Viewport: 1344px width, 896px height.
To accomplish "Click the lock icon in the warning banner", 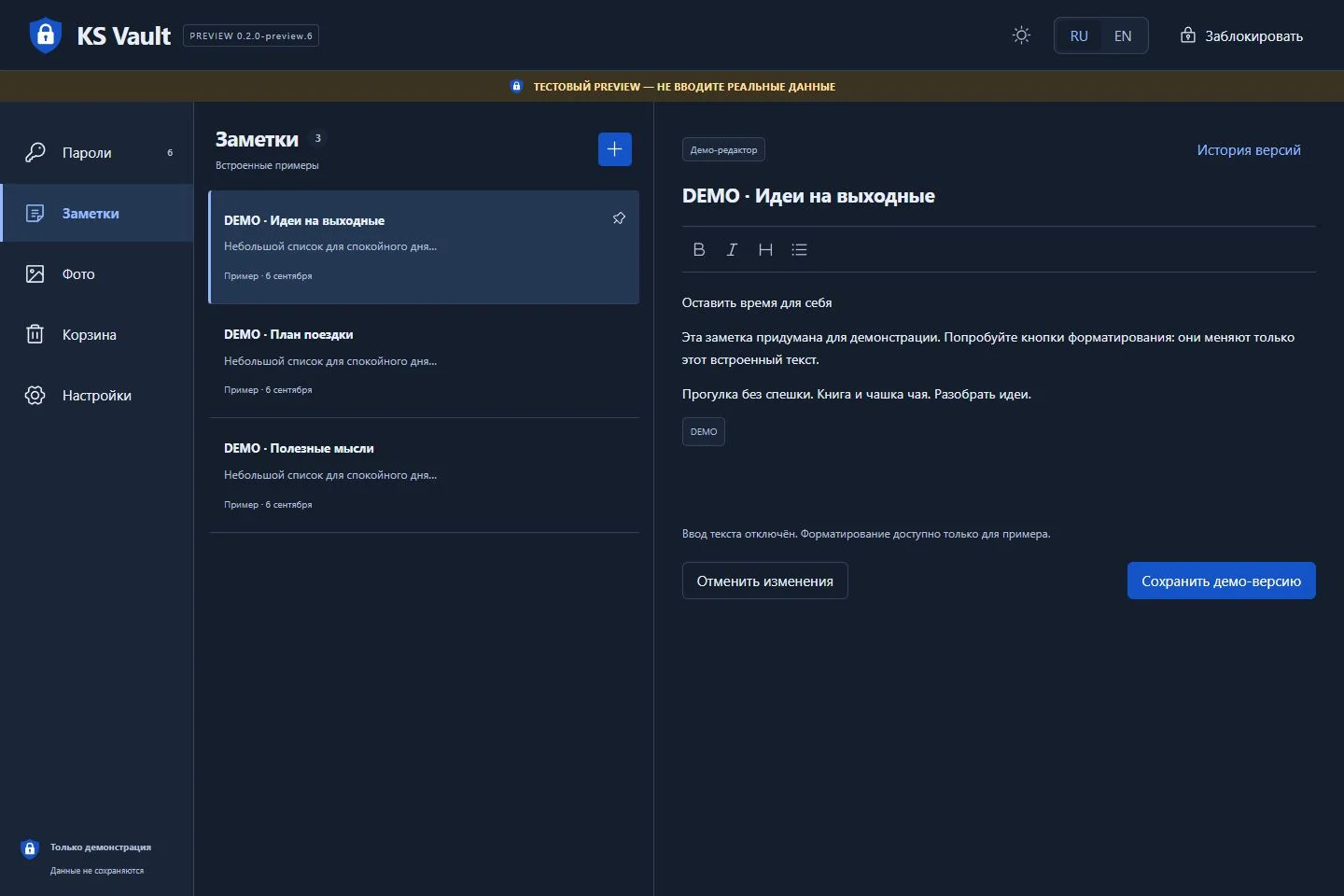I will point(516,86).
